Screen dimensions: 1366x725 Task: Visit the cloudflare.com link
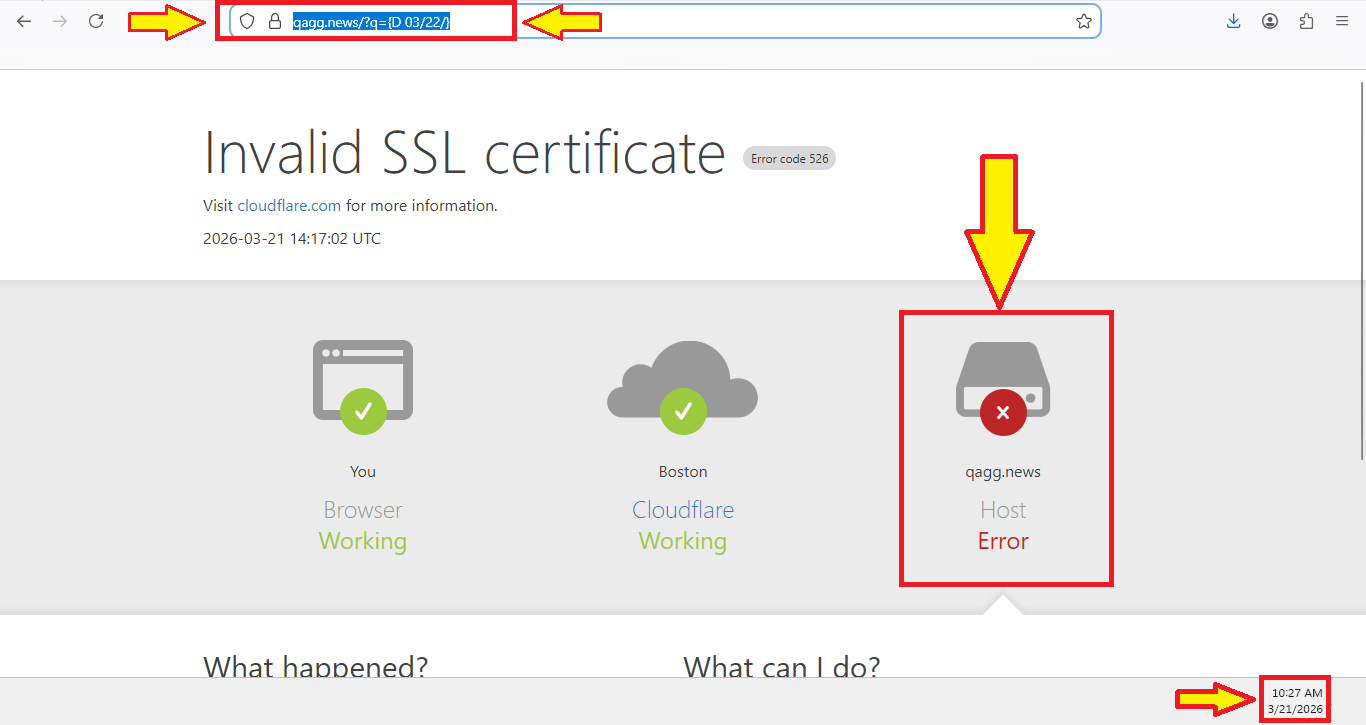click(x=289, y=206)
